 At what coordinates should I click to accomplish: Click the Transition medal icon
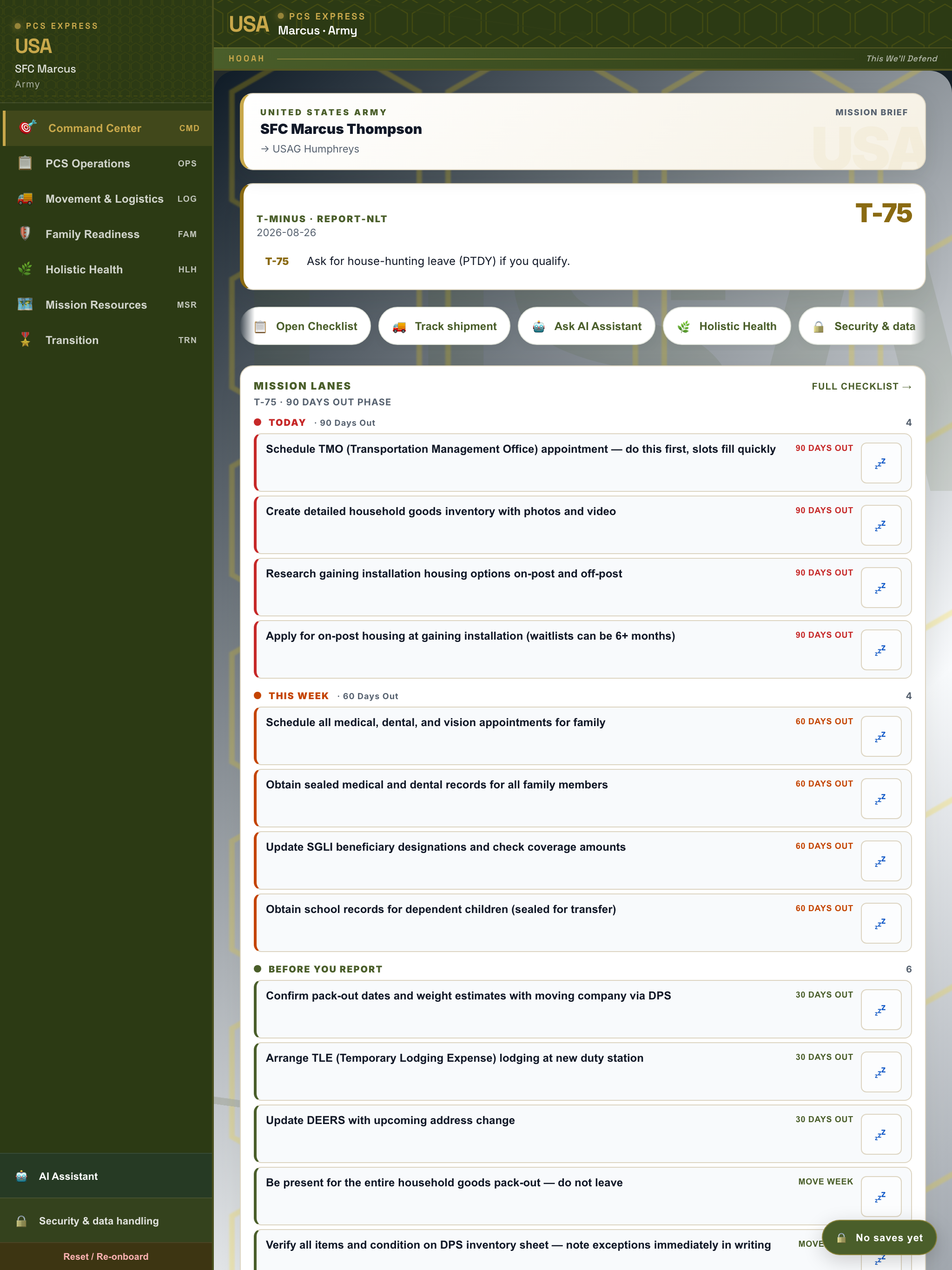(x=25, y=340)
